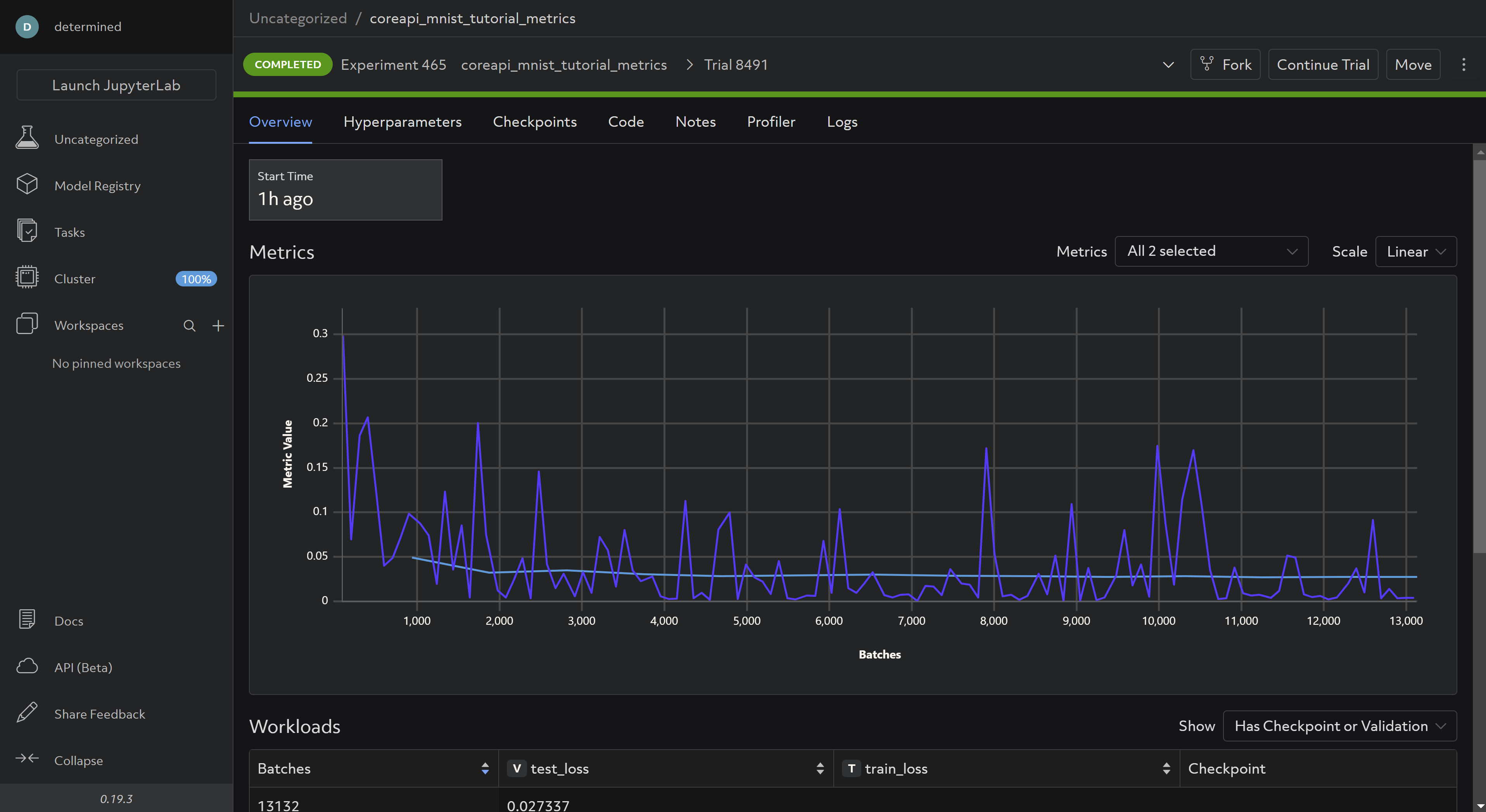Open API (Beta) cloud icon
This screenshot has height=812, width=1486.
pos(26,666)
